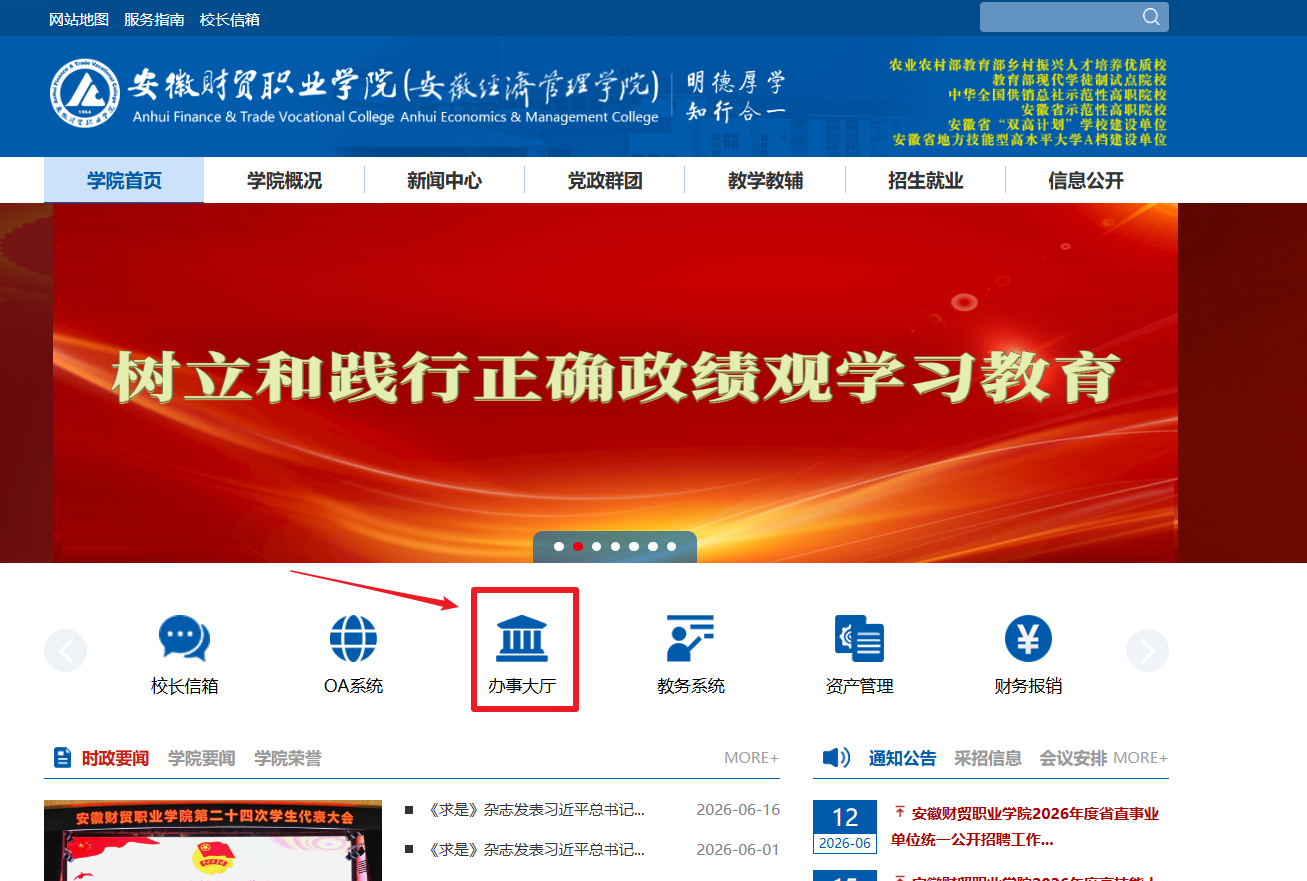The image size is (1307, 881).
Task: Open the 党政群团 menu
Action: click(605, 181)
